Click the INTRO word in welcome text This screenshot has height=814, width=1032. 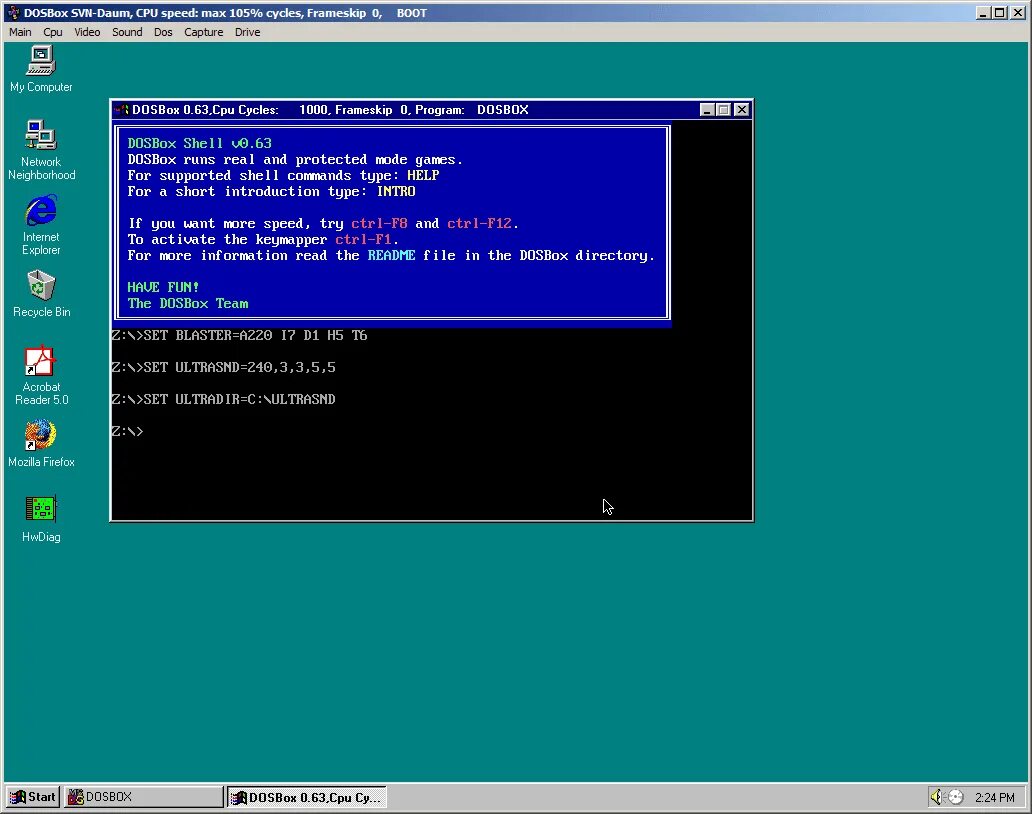point(396,191)
